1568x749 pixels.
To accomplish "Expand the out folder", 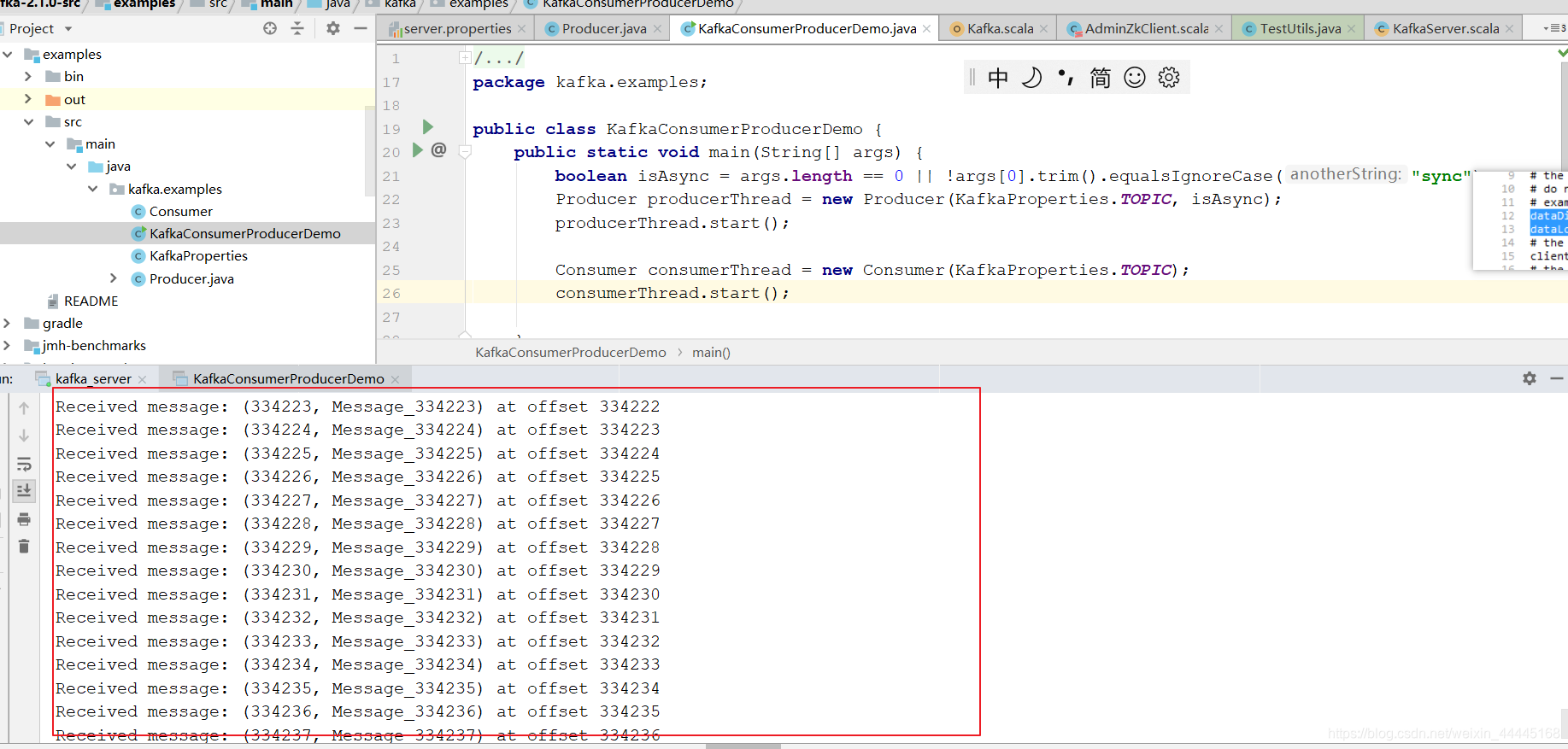I will click(x=28, y=99).
